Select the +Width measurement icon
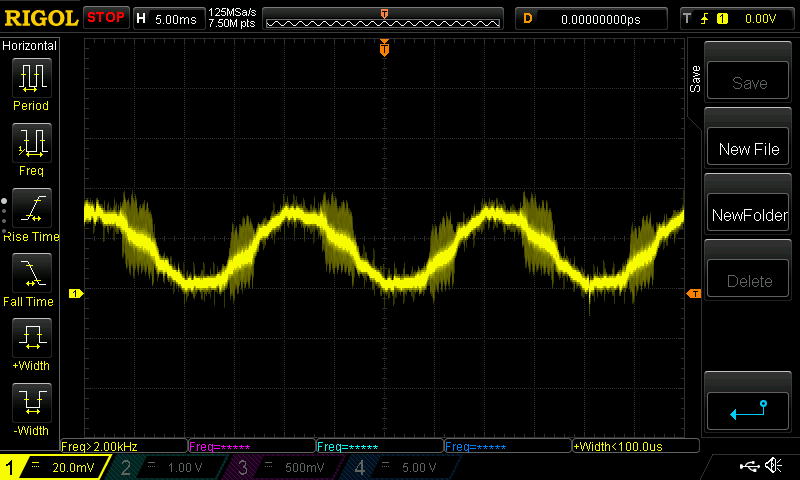800x480 pixels. click(31, 343)
